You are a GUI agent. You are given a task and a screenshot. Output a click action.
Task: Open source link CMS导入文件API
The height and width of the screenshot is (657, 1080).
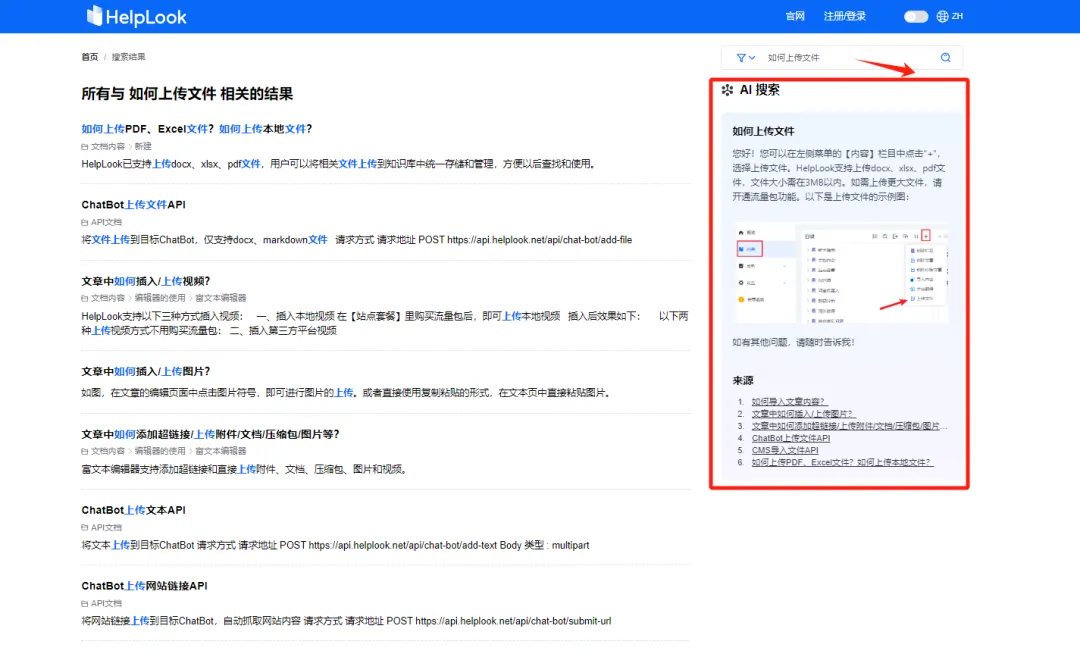pyautogui.click(x=785, y=450)
